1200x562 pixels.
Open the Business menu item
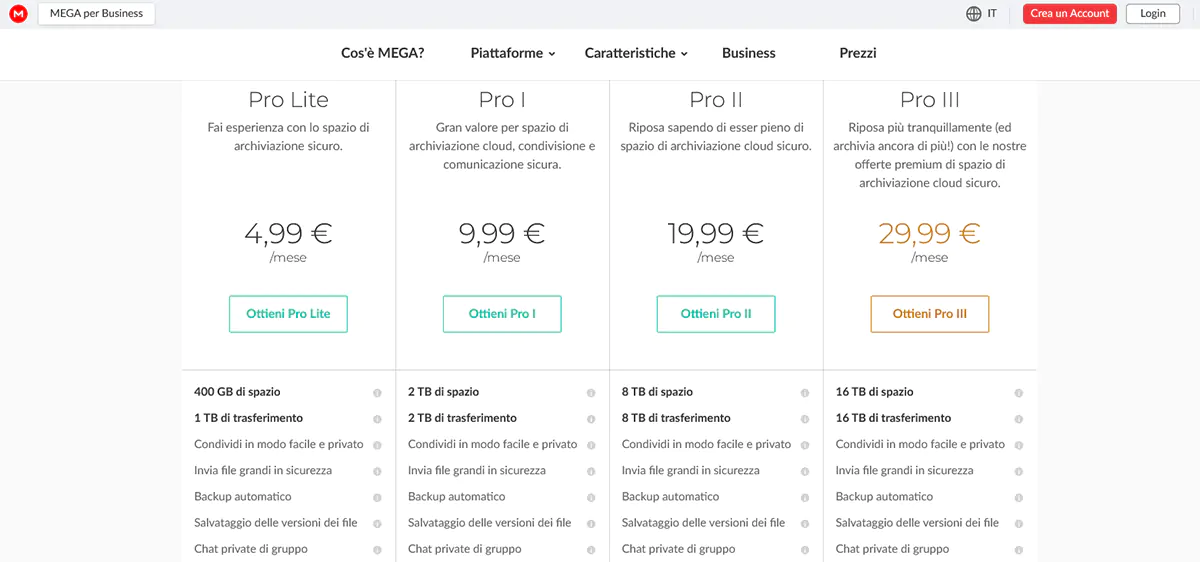click(x=748, y=53)
